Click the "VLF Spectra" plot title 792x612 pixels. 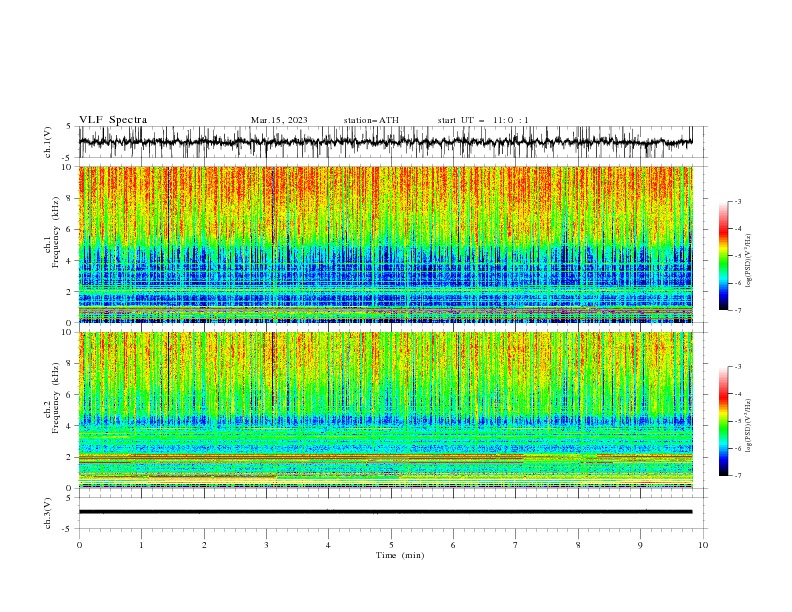113,120
